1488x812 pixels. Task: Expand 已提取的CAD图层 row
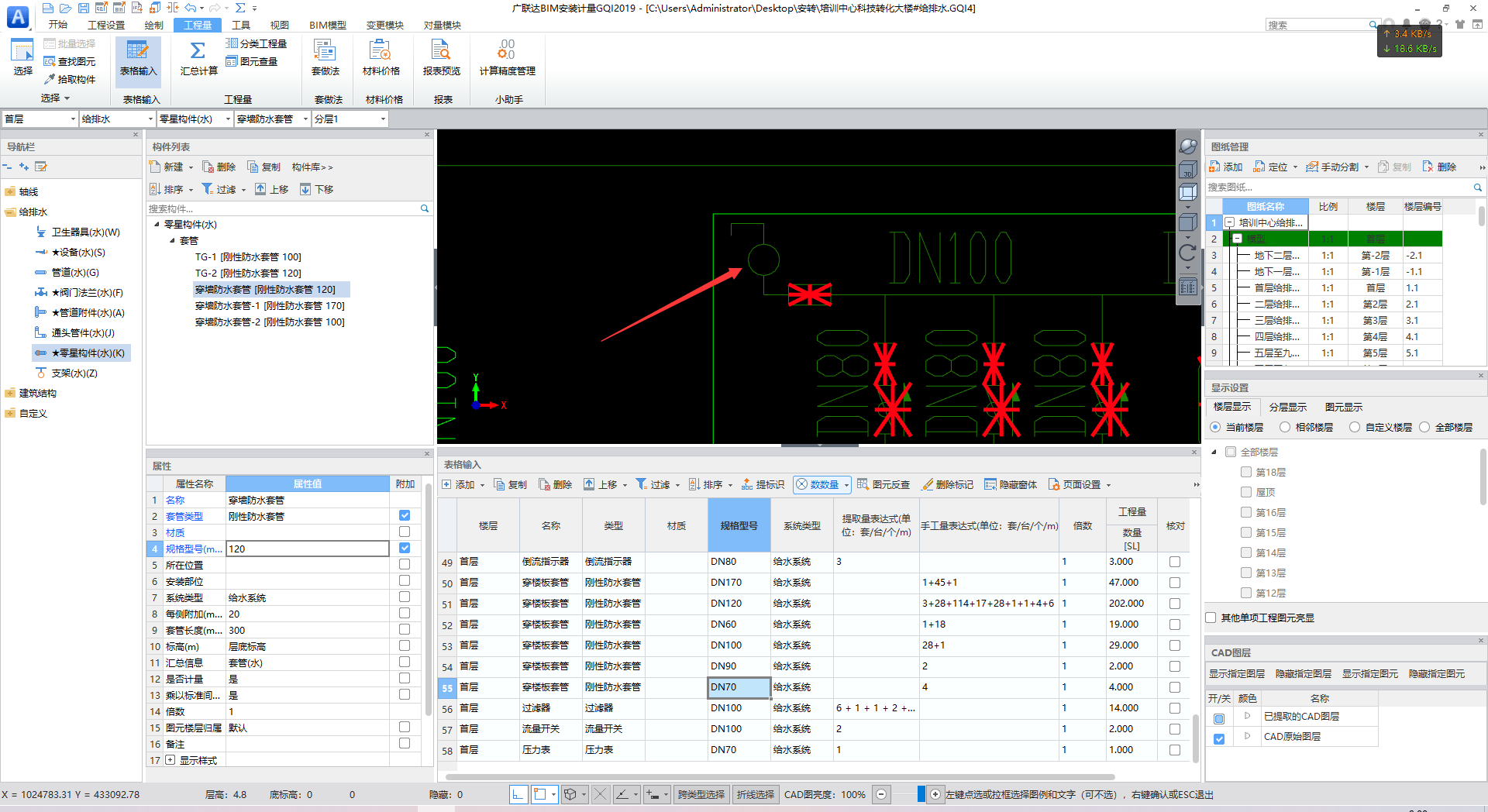(1247, 716)
